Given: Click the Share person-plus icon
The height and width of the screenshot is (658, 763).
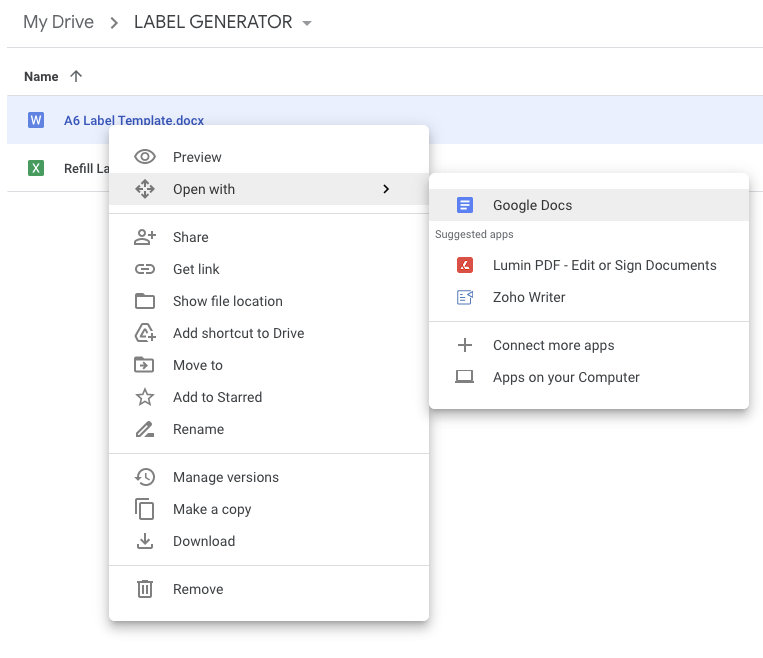Looking at the screenshot, I should point(145,237).
